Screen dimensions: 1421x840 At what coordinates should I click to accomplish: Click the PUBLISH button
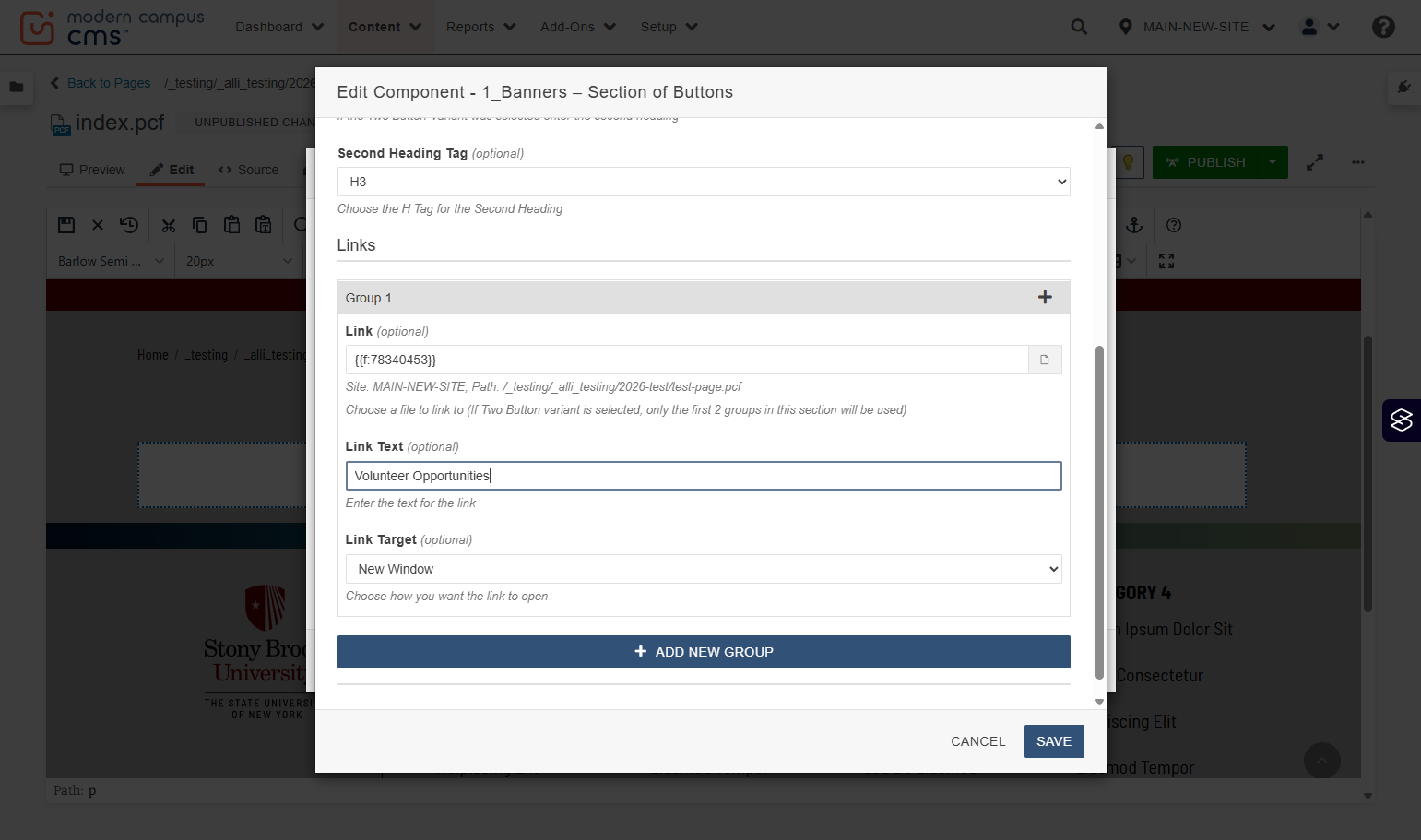(1205, 162)
